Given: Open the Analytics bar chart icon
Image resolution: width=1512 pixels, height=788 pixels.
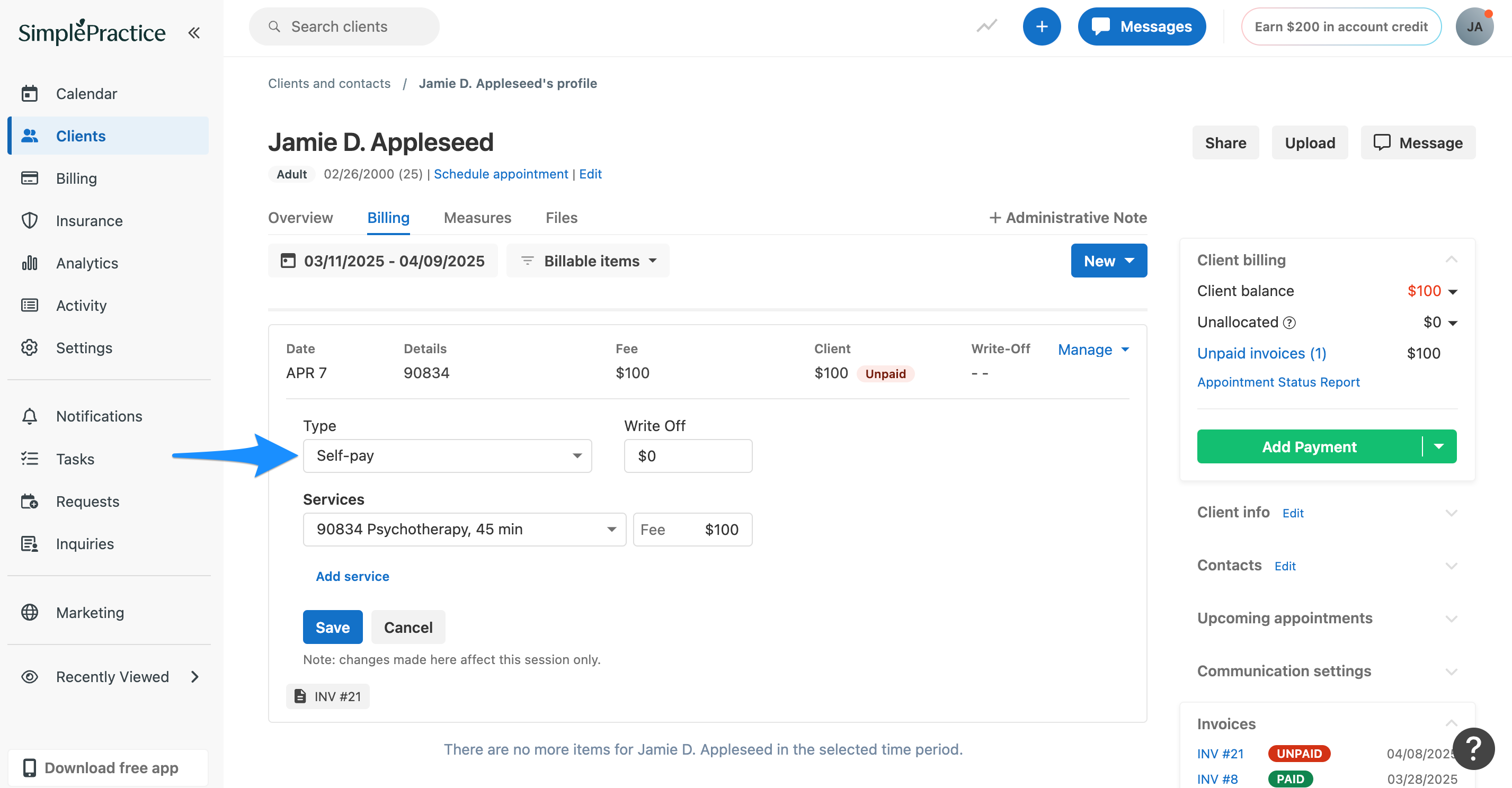Looking at the screenshot, I should coord(29,263).
